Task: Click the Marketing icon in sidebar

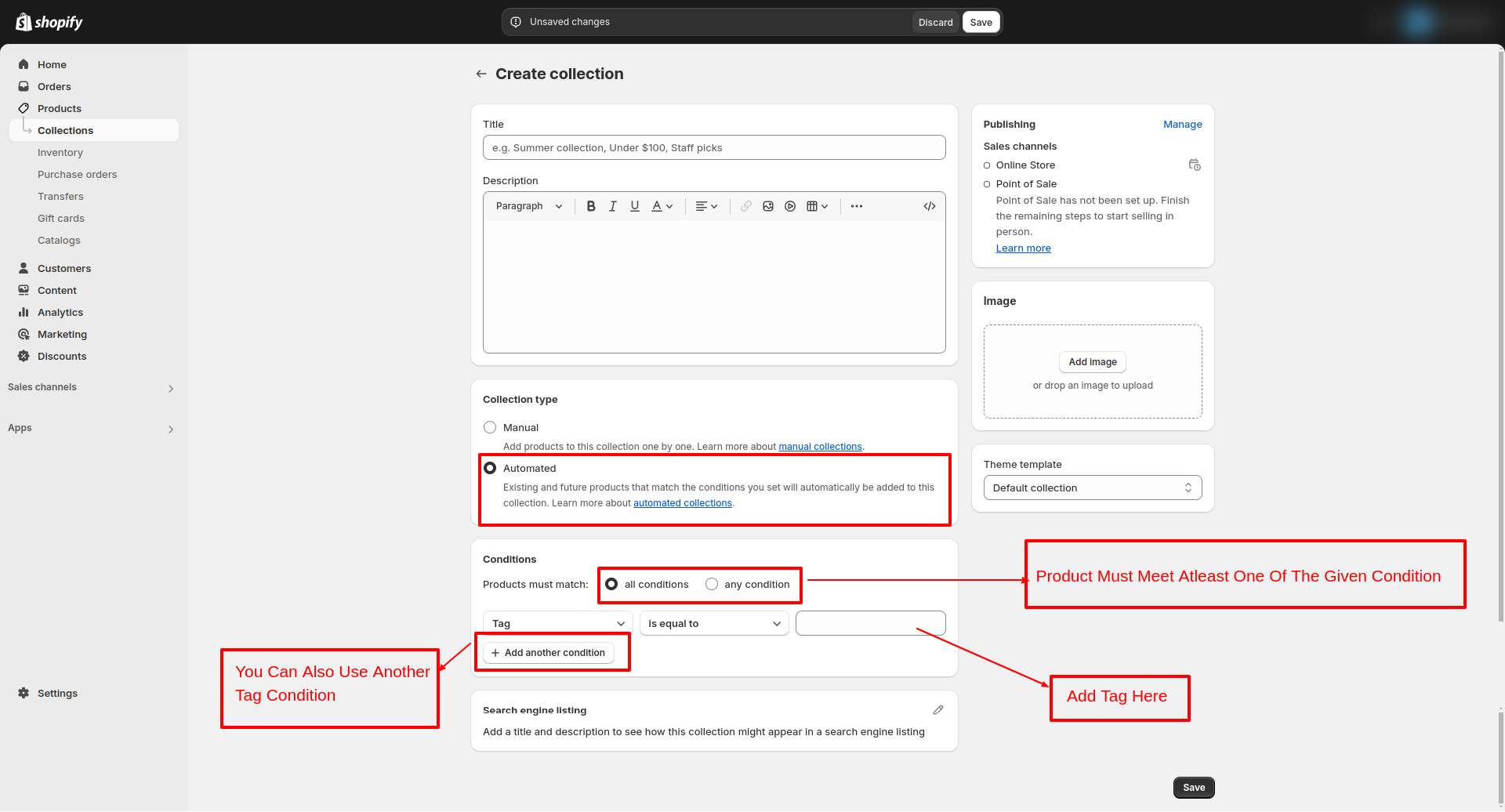Action: pyautogui.click(x=24, y=334)
